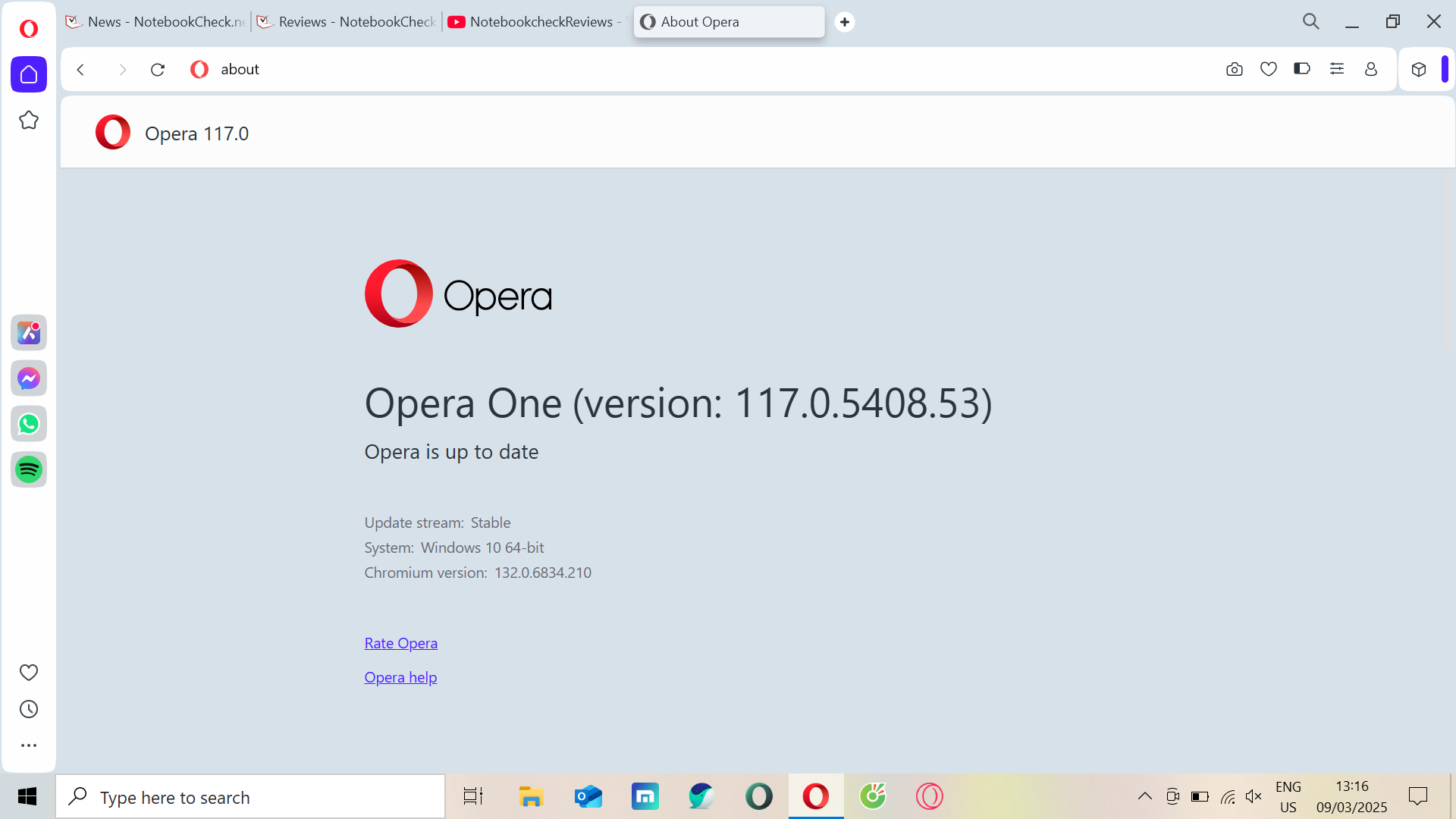
Task: Open Spotify in the sidebar
Action: point(29,469)
